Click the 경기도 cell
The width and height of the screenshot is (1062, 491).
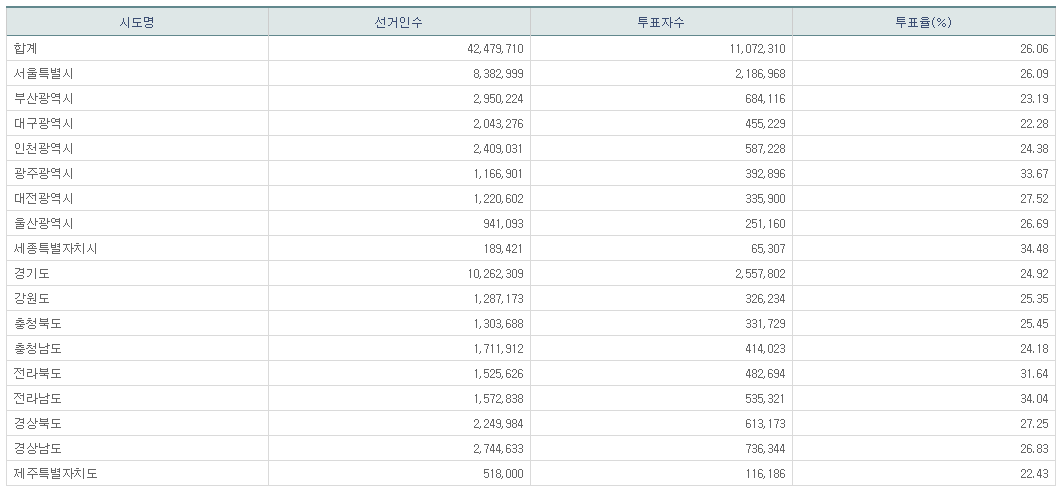coord(32,273)
